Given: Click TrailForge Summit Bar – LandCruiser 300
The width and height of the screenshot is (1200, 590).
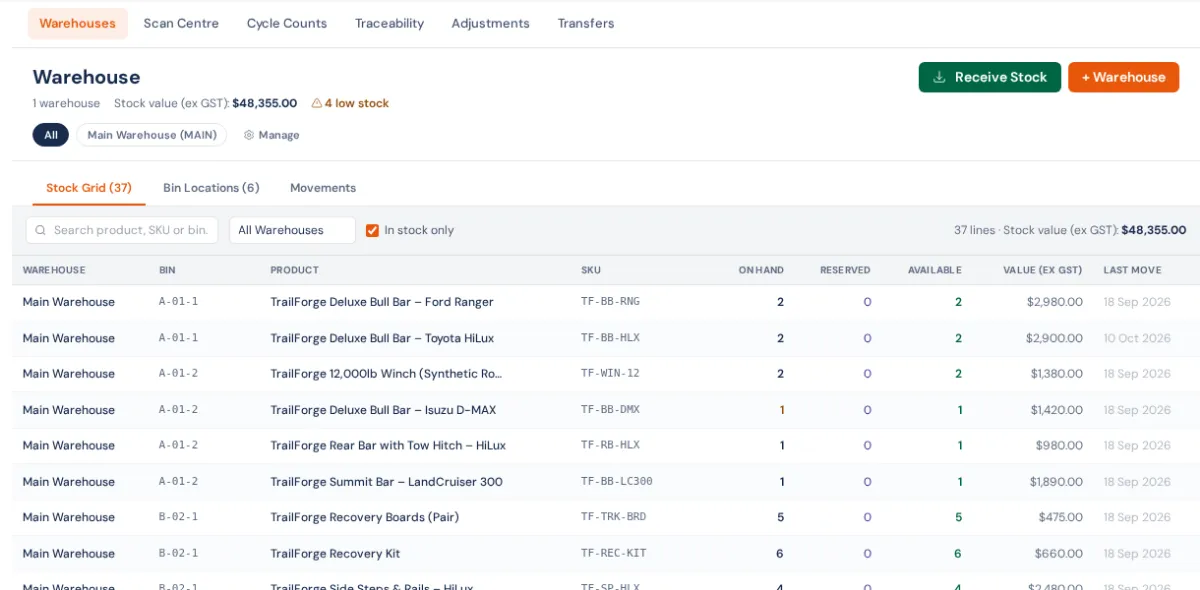Looking at the screenshot, I should 387,482.
